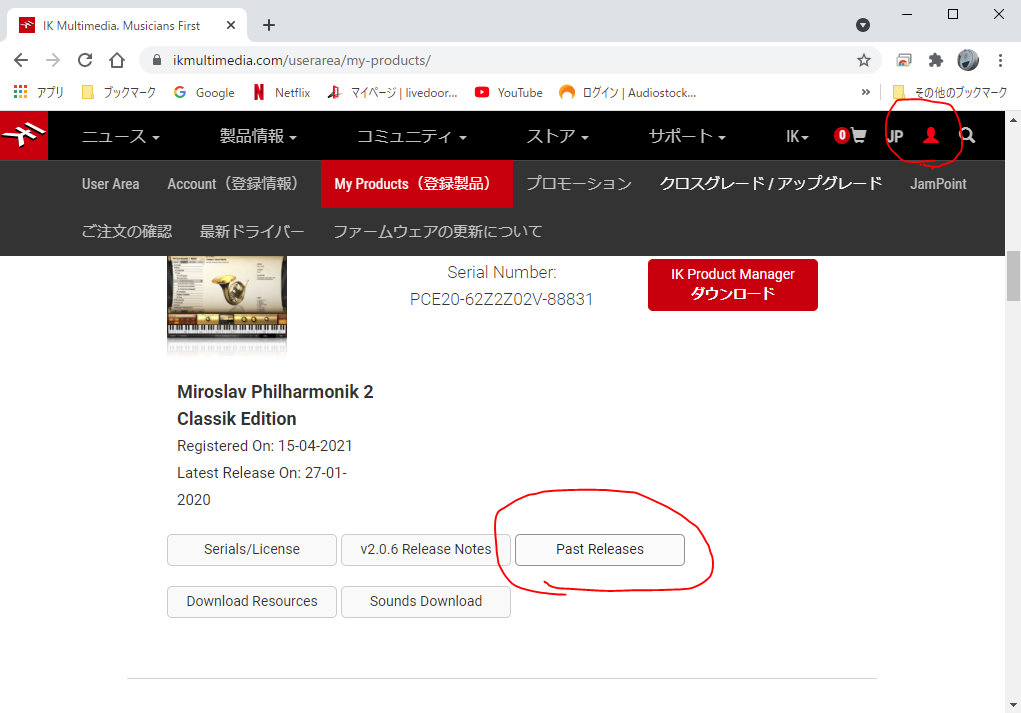
Task: View site info lock icon
Action: click(156, 61)
